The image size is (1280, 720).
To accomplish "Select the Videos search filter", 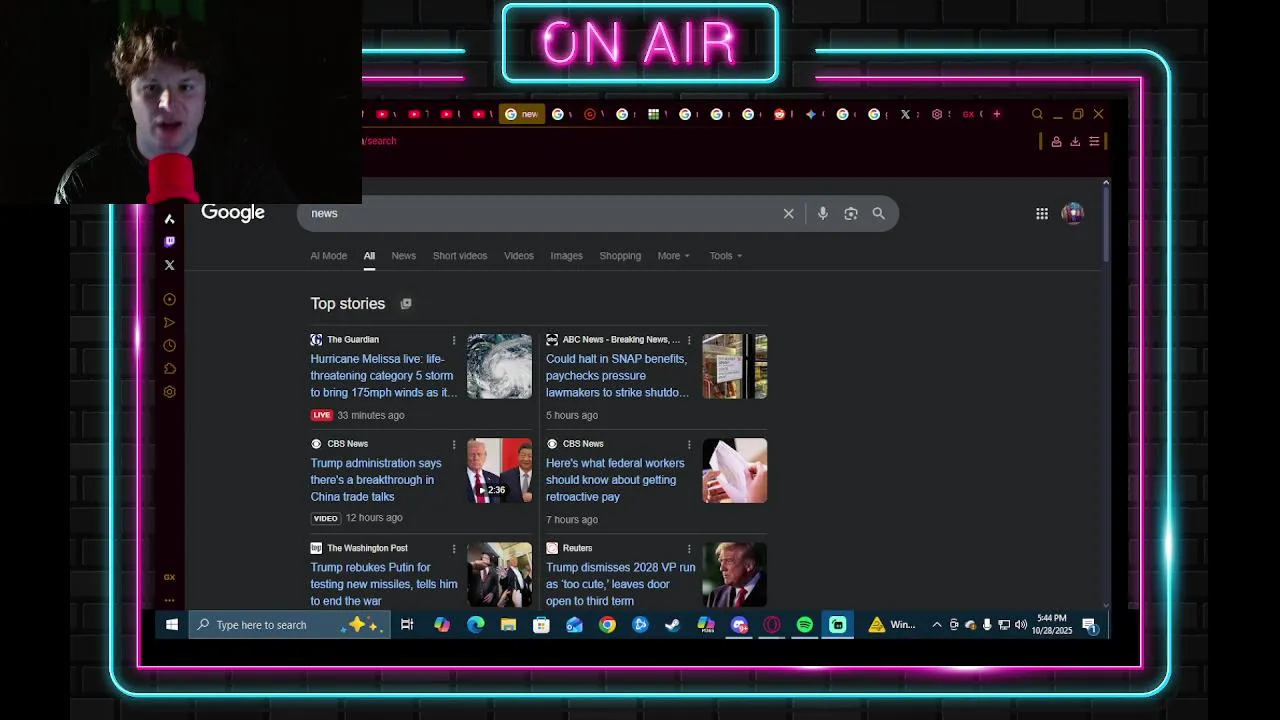I will click(x=518, y=256).
